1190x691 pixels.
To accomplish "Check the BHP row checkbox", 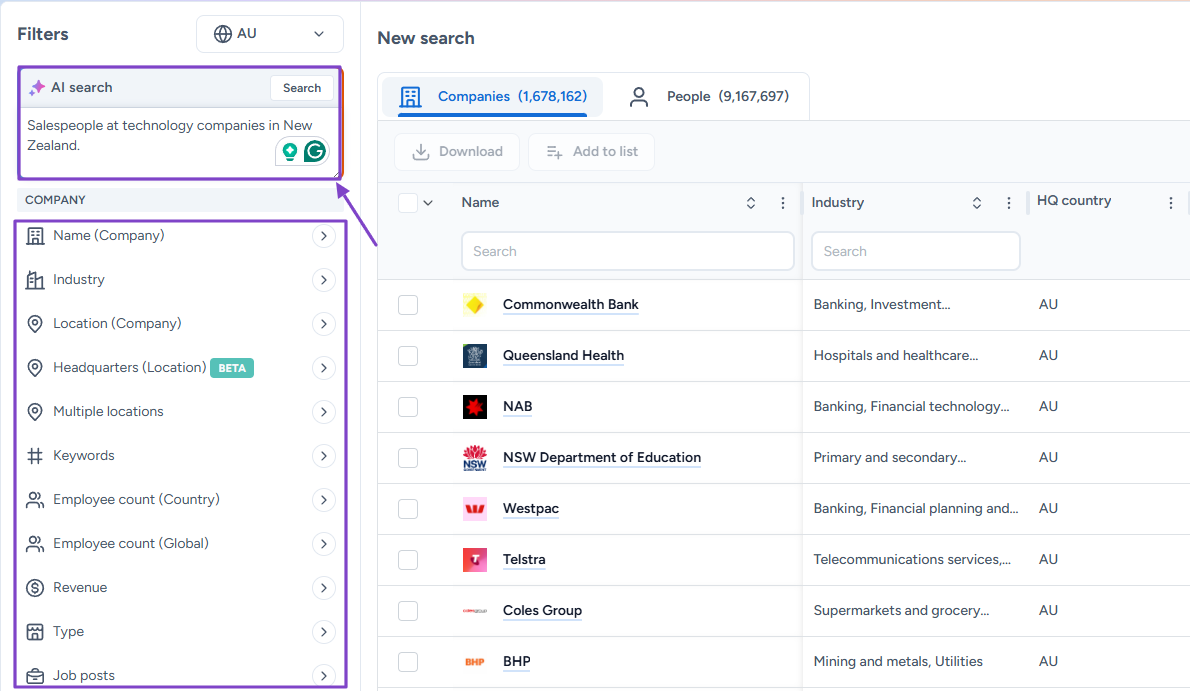I will pos(408,661).
